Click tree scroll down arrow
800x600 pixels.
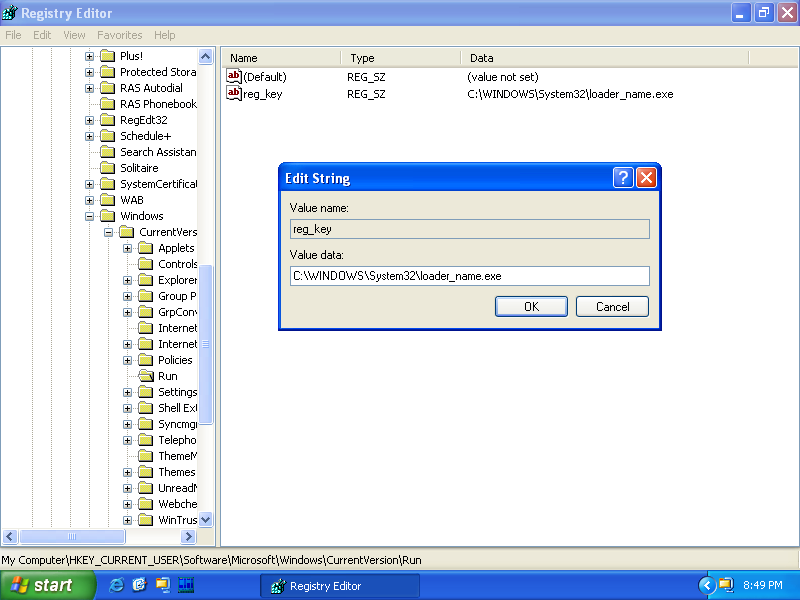pos(205,520)
